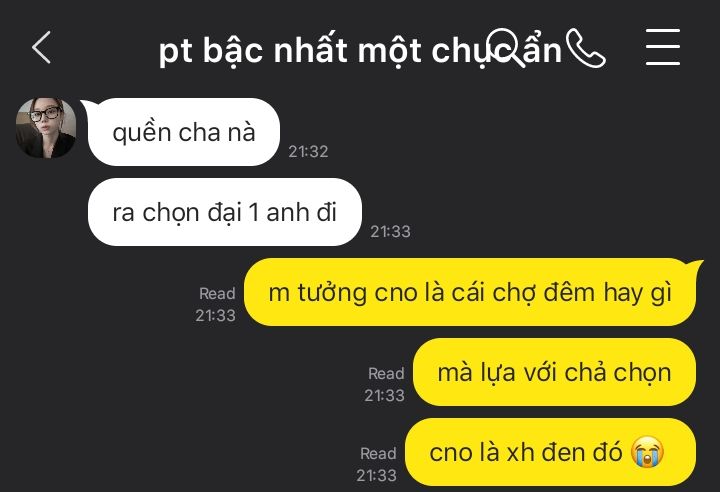Click 21:33 time left of "xh đen" message
Image resolution: width=720 pixels, height=492 pixels.
click(377, 475)
